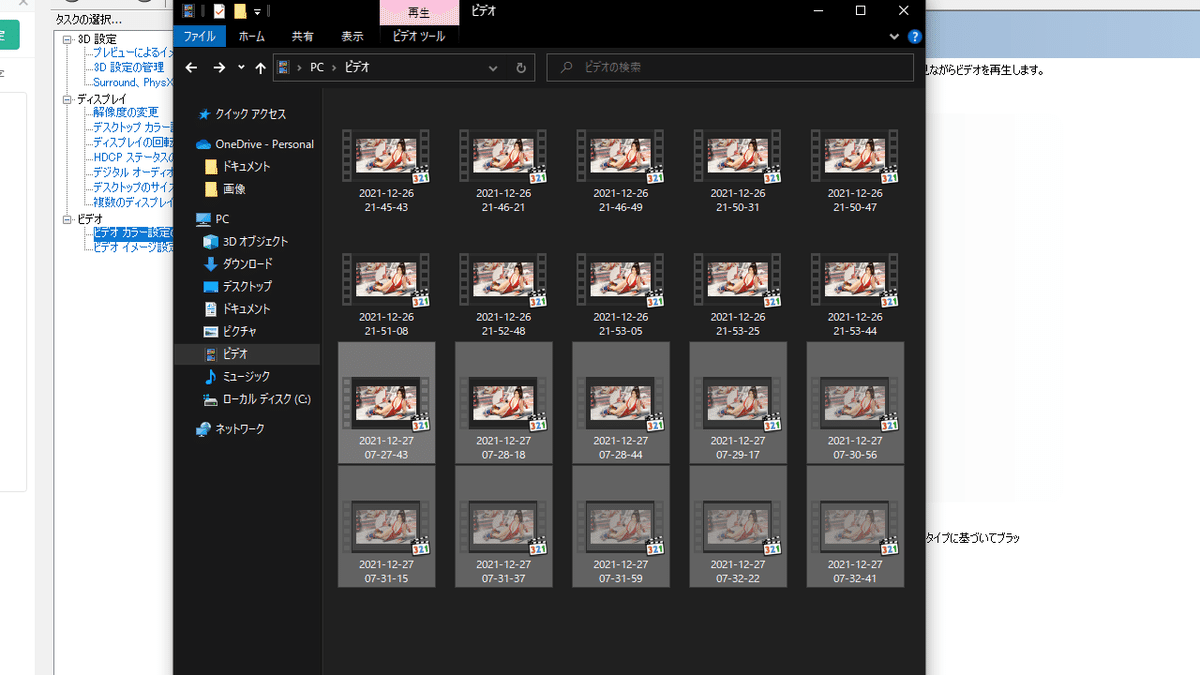Click the ピクチャ folder icon
Image resolution: width=1200 pixels, height=675 pixels.
(211, 331)
